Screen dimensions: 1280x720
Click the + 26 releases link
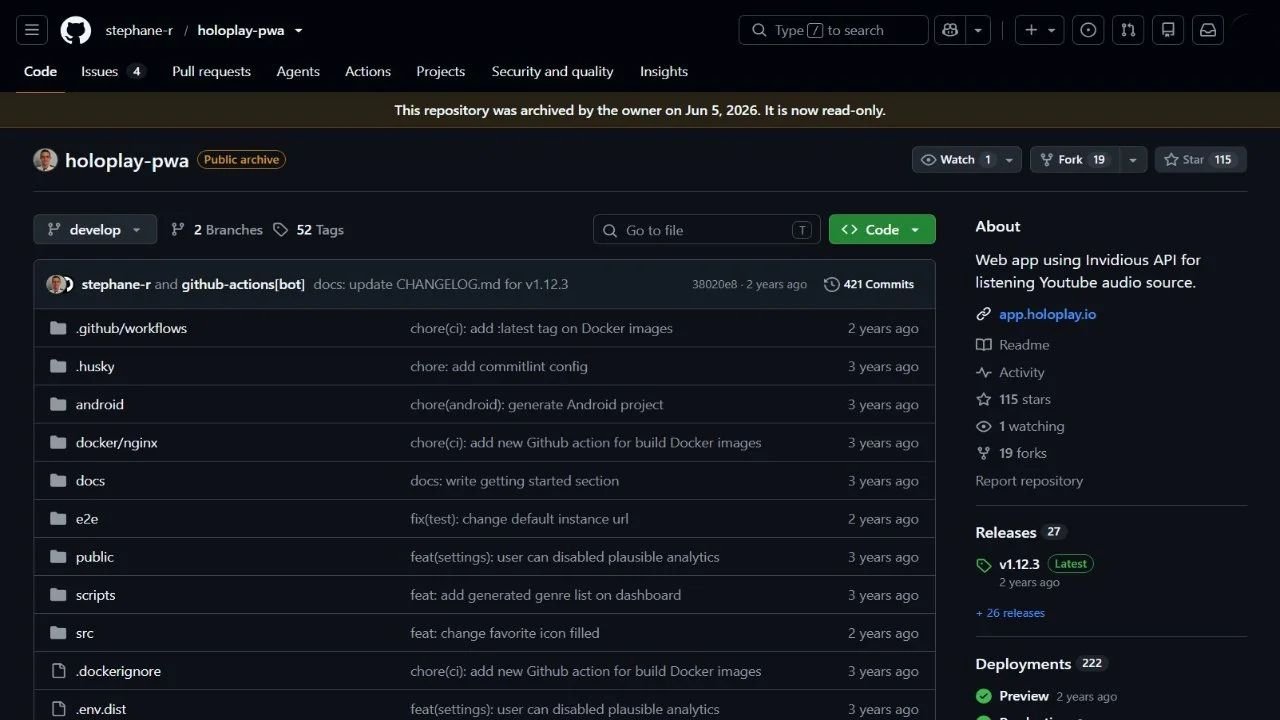(x=1010, y=613)
